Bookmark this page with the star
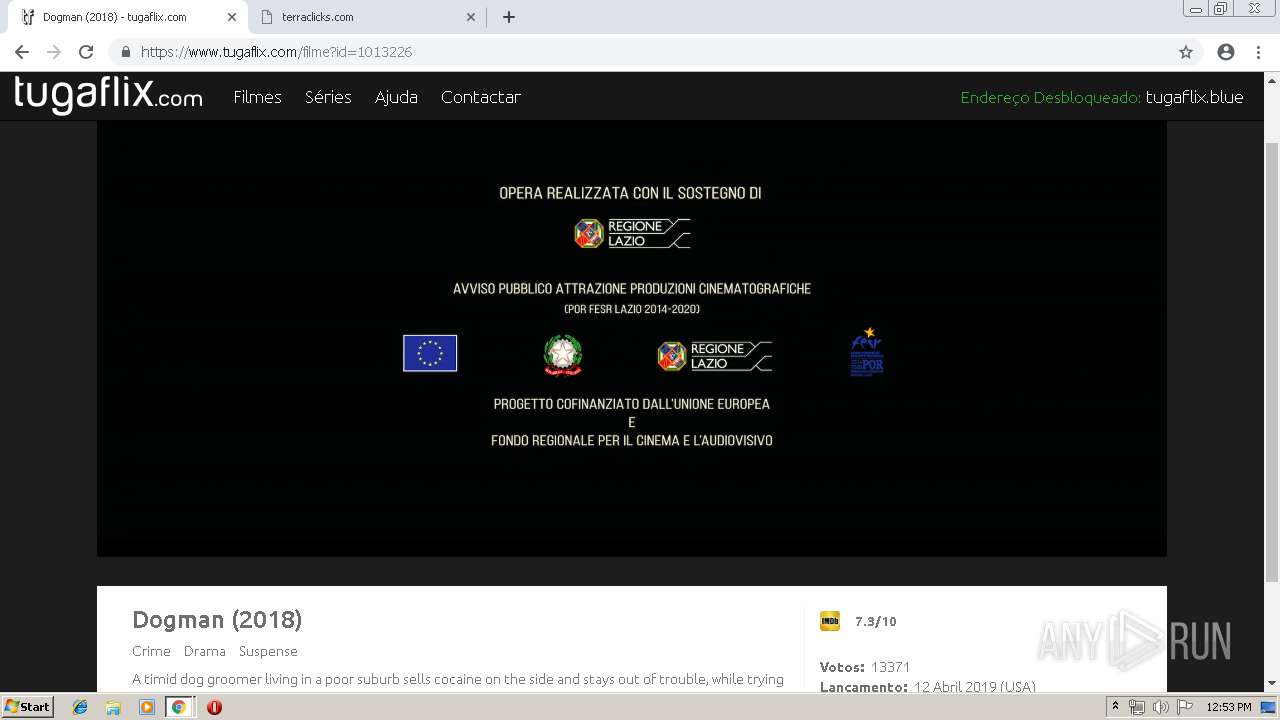 coord(1186,52)
